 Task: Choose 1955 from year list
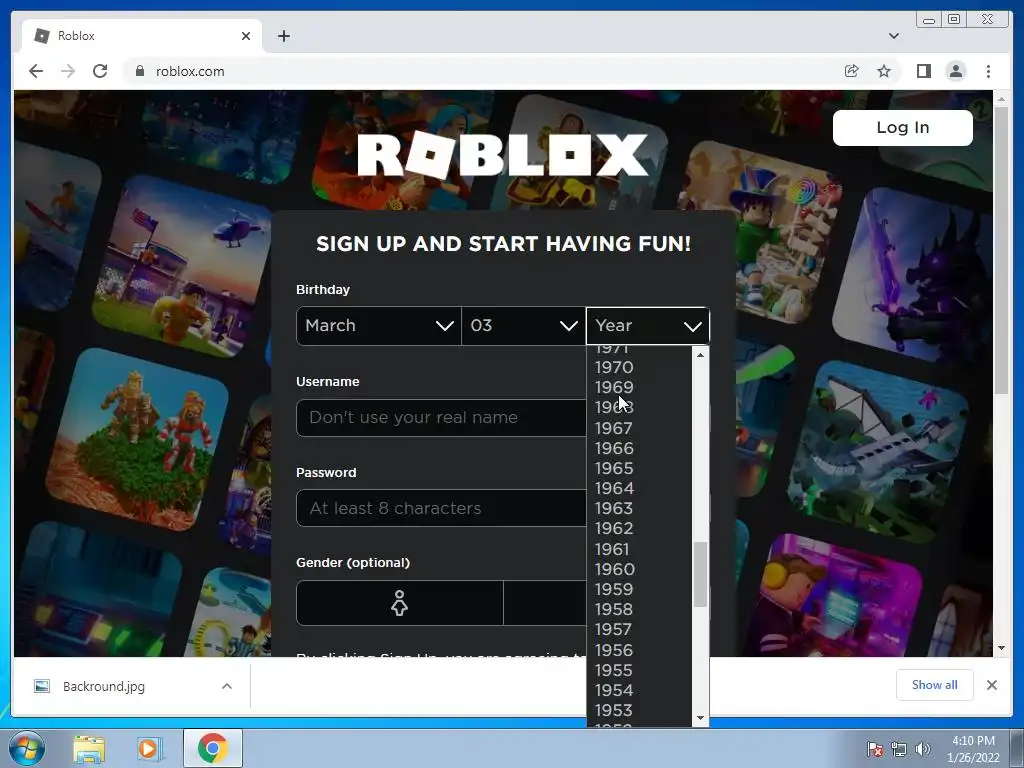639,671
